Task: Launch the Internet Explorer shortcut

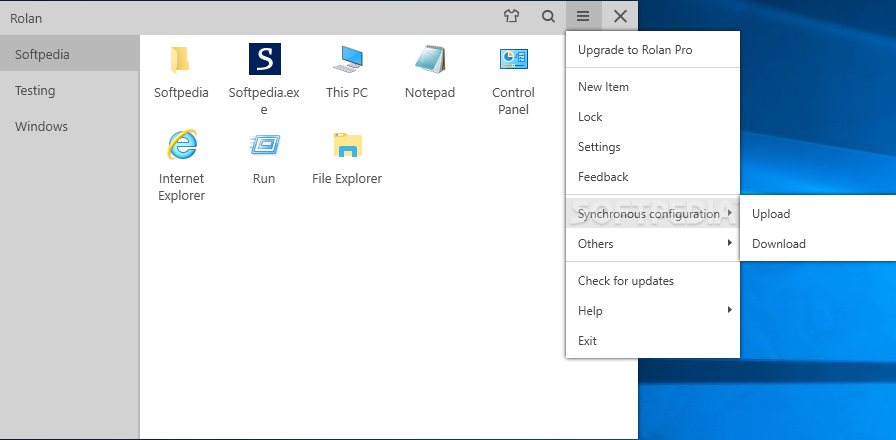Action: click(x=181, y=165)
